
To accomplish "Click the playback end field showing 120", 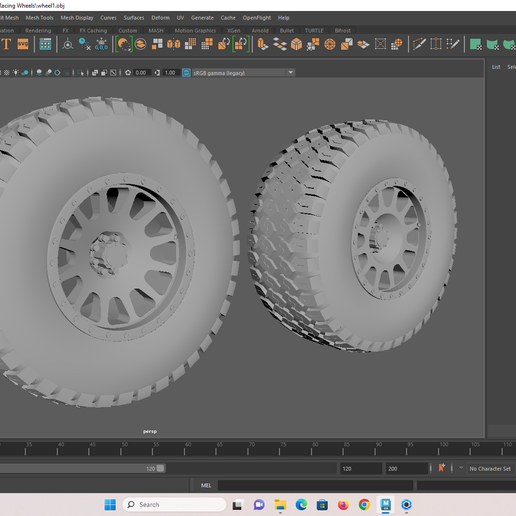I will coord(361,469).
